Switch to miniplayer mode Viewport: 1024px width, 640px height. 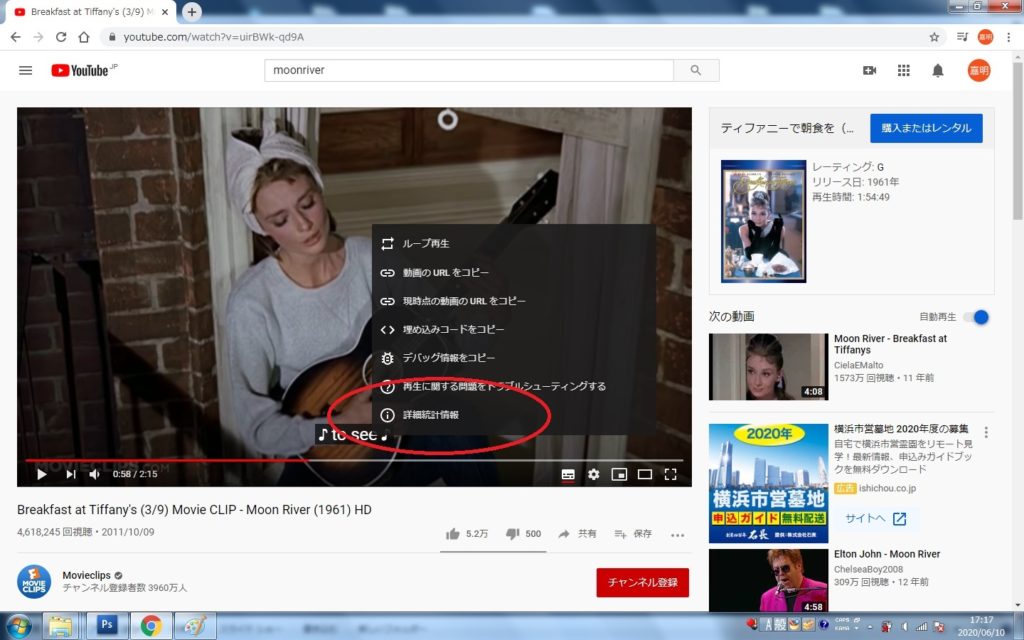point(619,474)
